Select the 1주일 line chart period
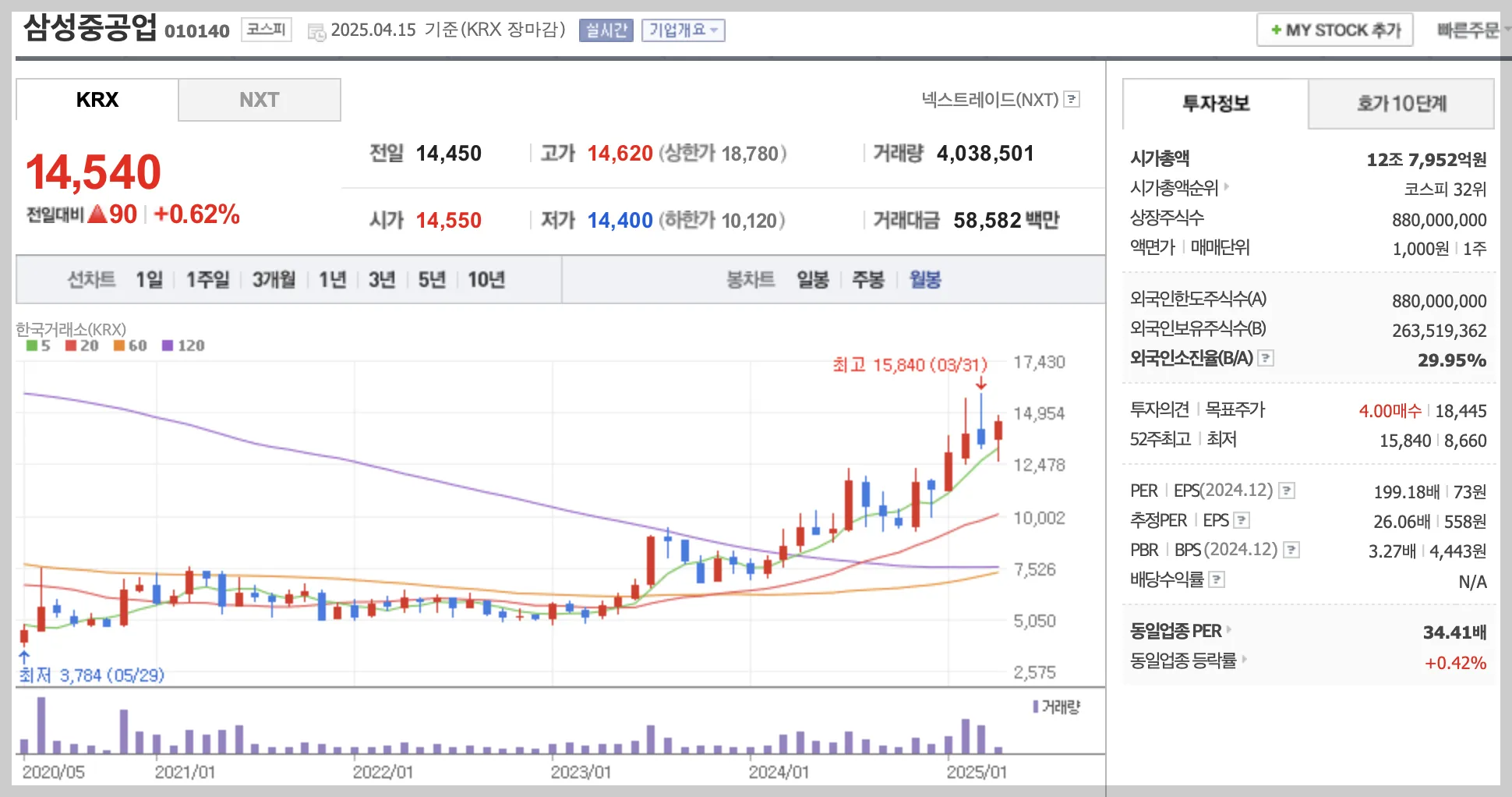This screenshot has width=1512, height=797. pyautogui.click(x=207, y=279)
